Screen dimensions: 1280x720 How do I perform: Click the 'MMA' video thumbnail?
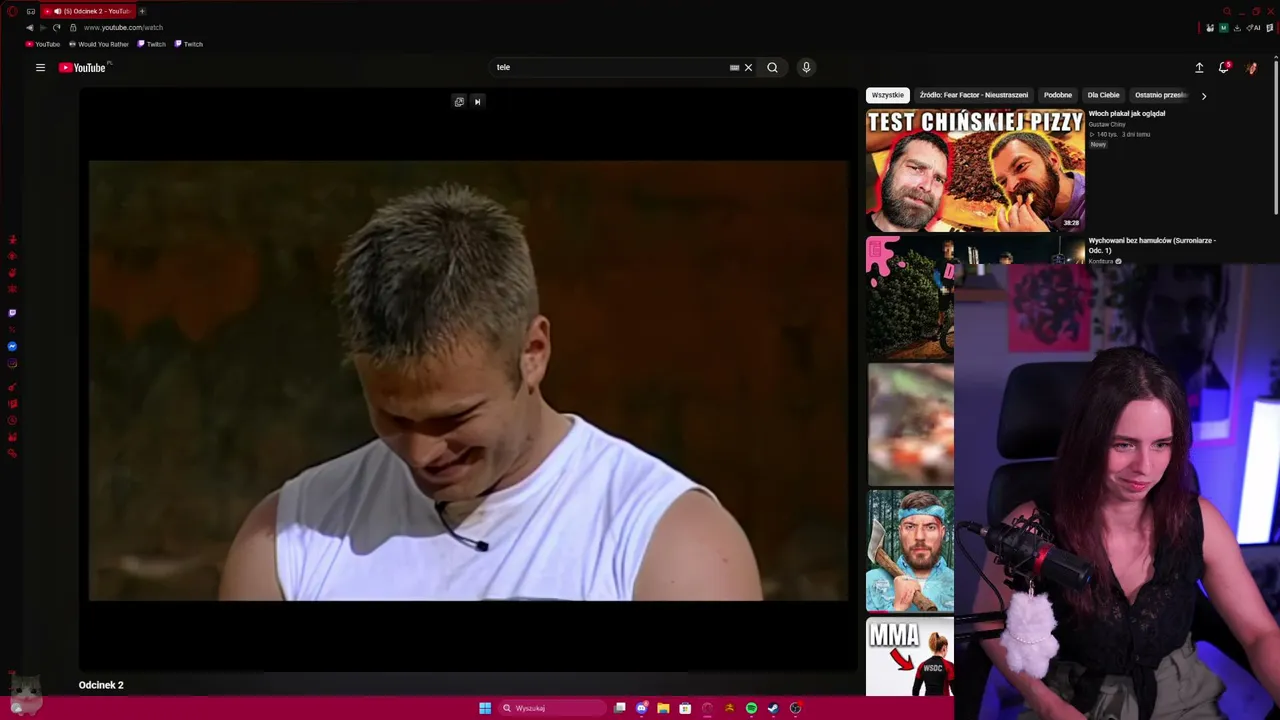coord(910,657)
